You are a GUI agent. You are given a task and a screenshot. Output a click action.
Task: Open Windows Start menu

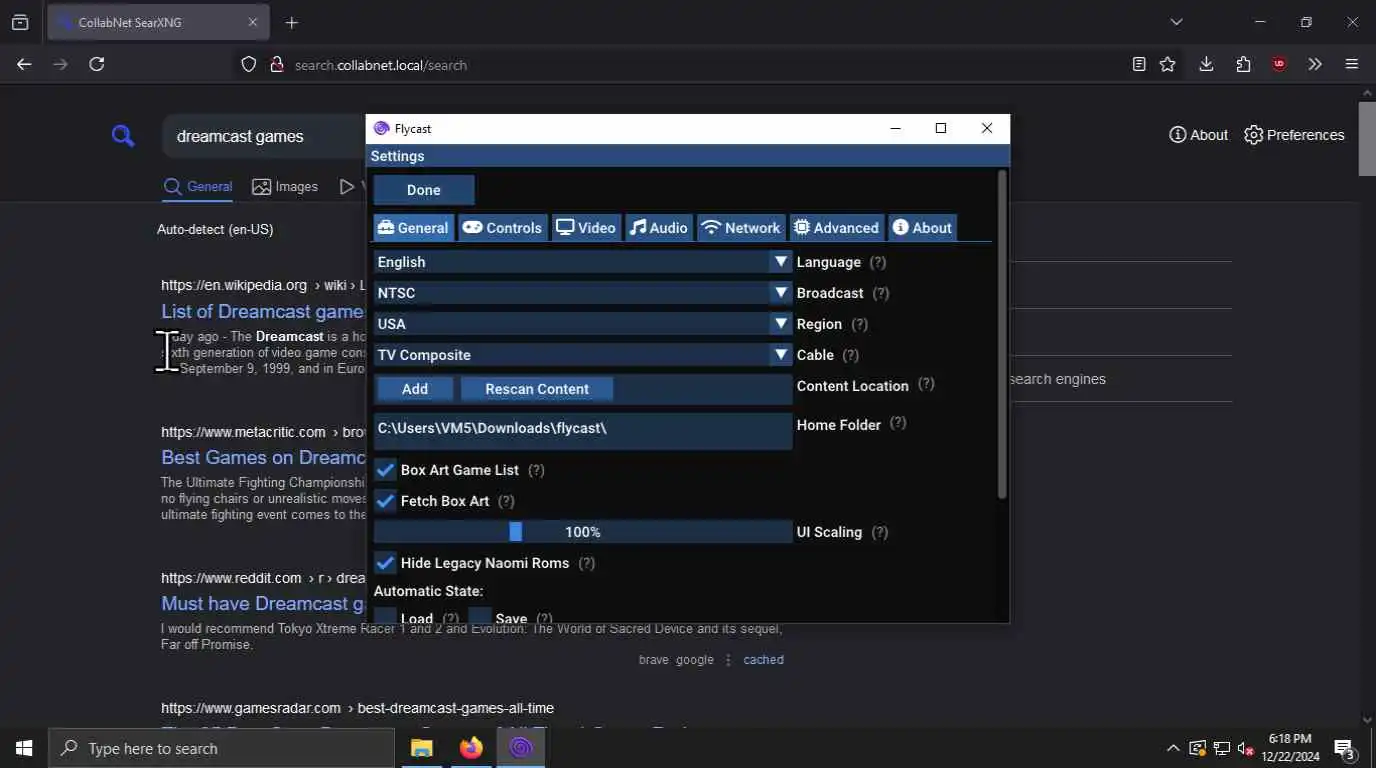(x=24, y=748)
